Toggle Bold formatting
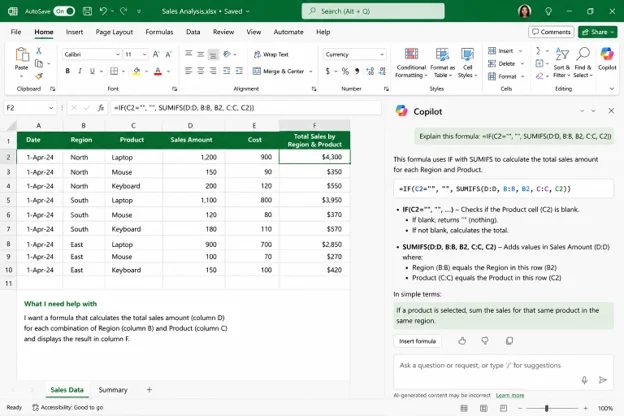 pyautogui.click(x=68, y=71)
